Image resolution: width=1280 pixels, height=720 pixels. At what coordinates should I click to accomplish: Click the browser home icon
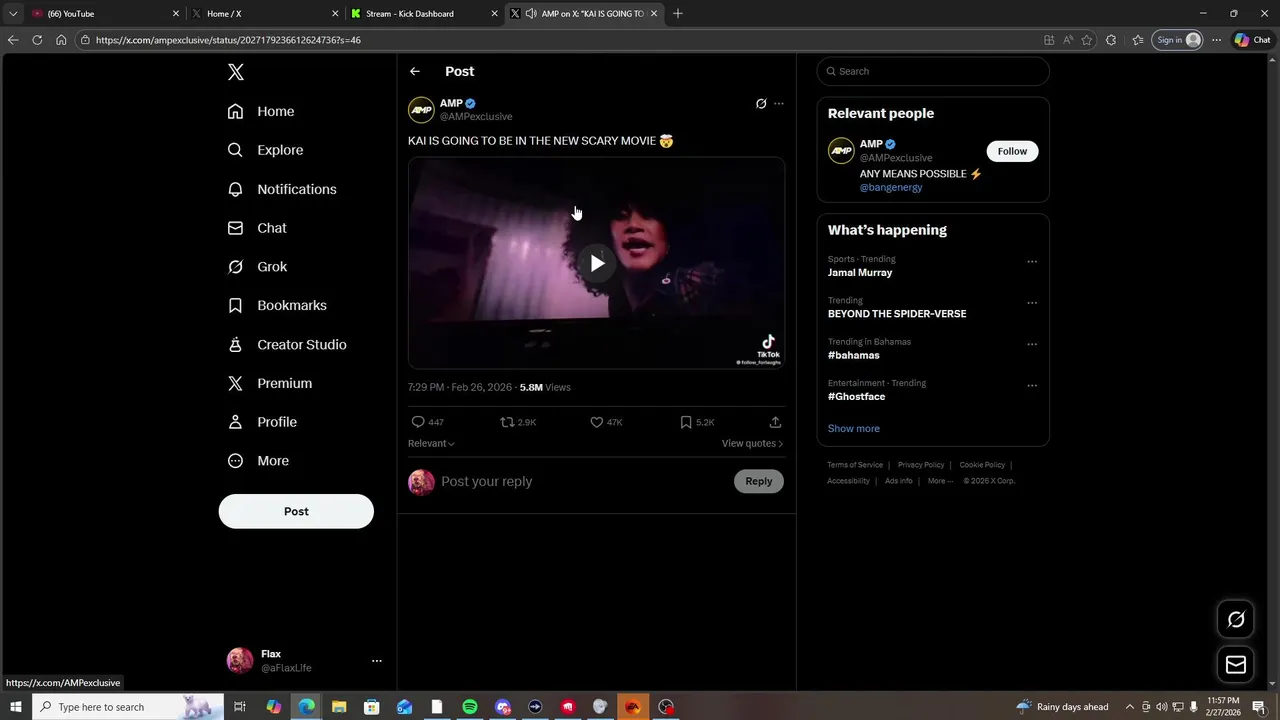tap(61, 40)
